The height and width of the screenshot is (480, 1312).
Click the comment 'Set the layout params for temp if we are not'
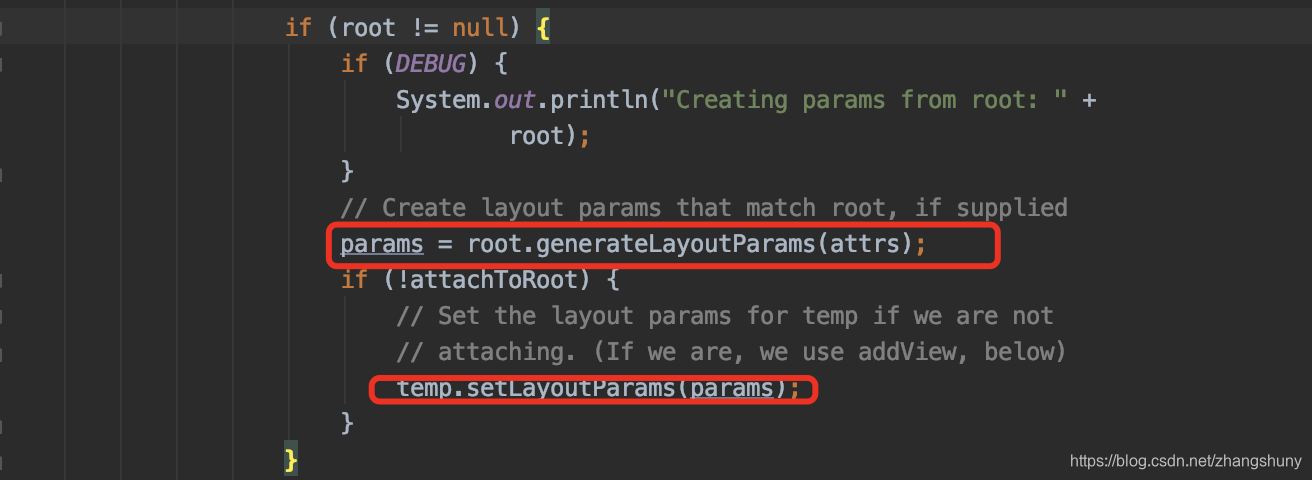pos(725,316)
